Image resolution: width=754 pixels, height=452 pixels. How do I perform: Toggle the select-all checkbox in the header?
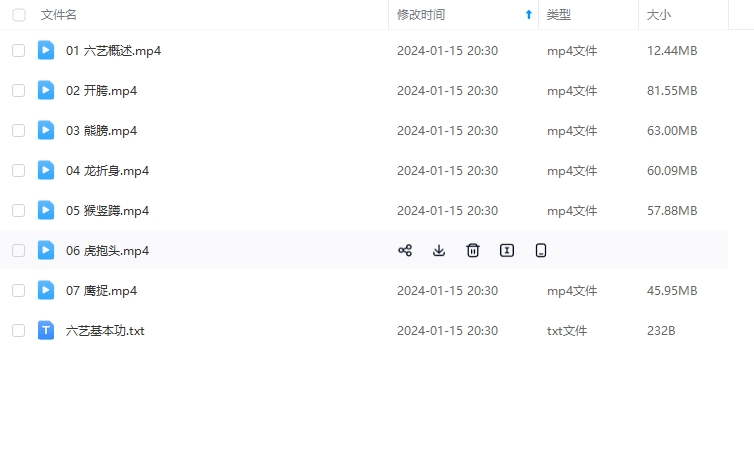click(19, 15)
